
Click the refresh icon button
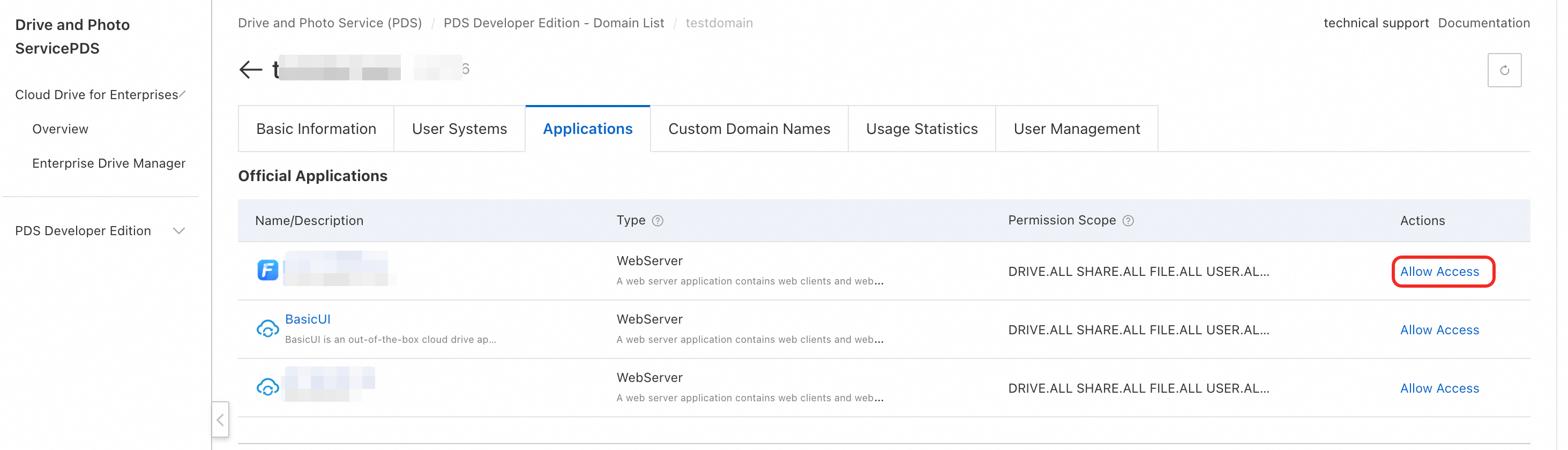1504,71
